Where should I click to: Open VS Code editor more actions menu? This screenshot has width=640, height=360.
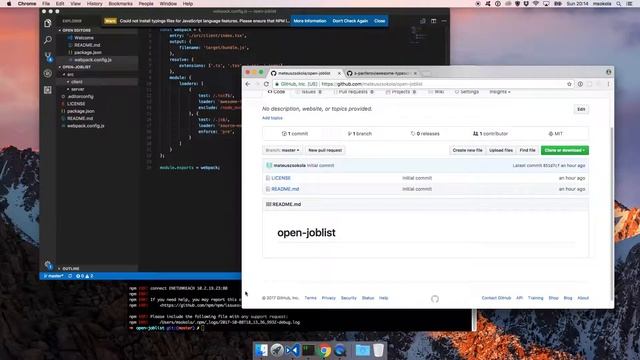[x=444, y=21]
